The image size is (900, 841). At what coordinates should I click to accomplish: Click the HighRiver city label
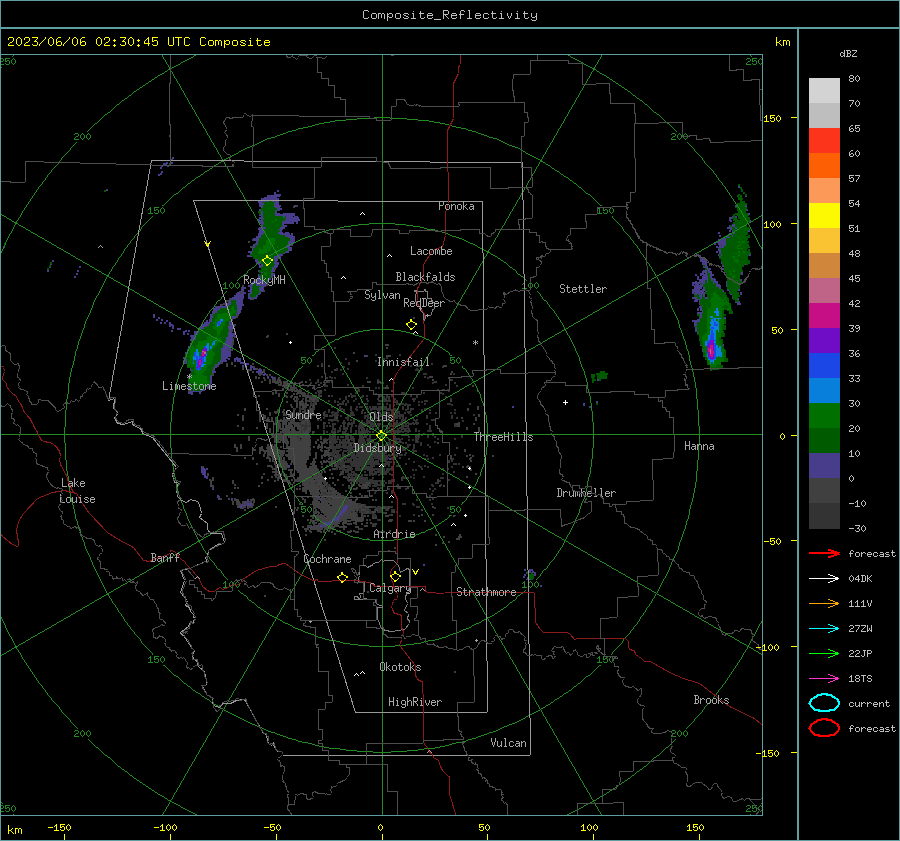[415, 702]
